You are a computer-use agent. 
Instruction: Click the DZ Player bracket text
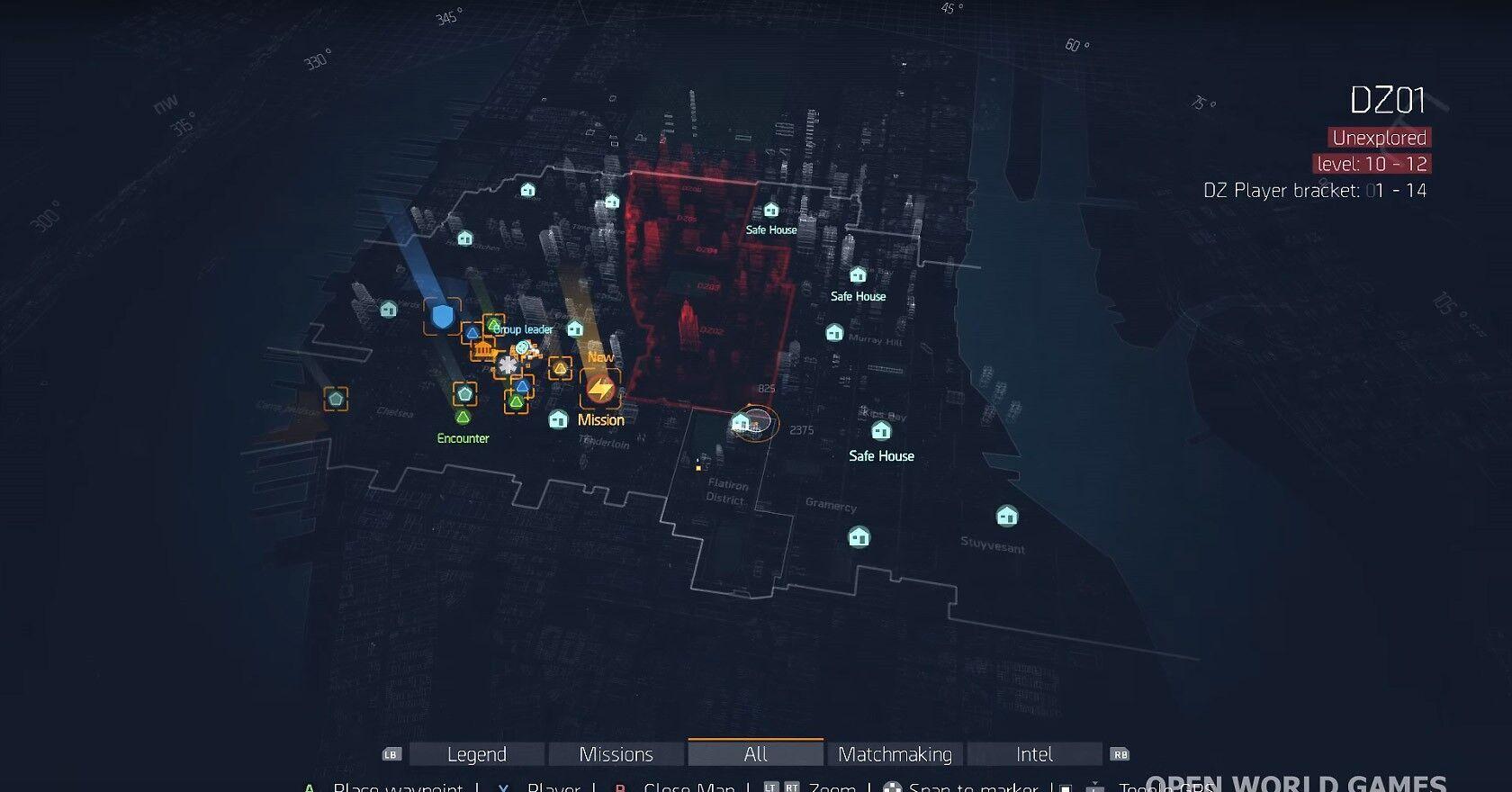1315,191
